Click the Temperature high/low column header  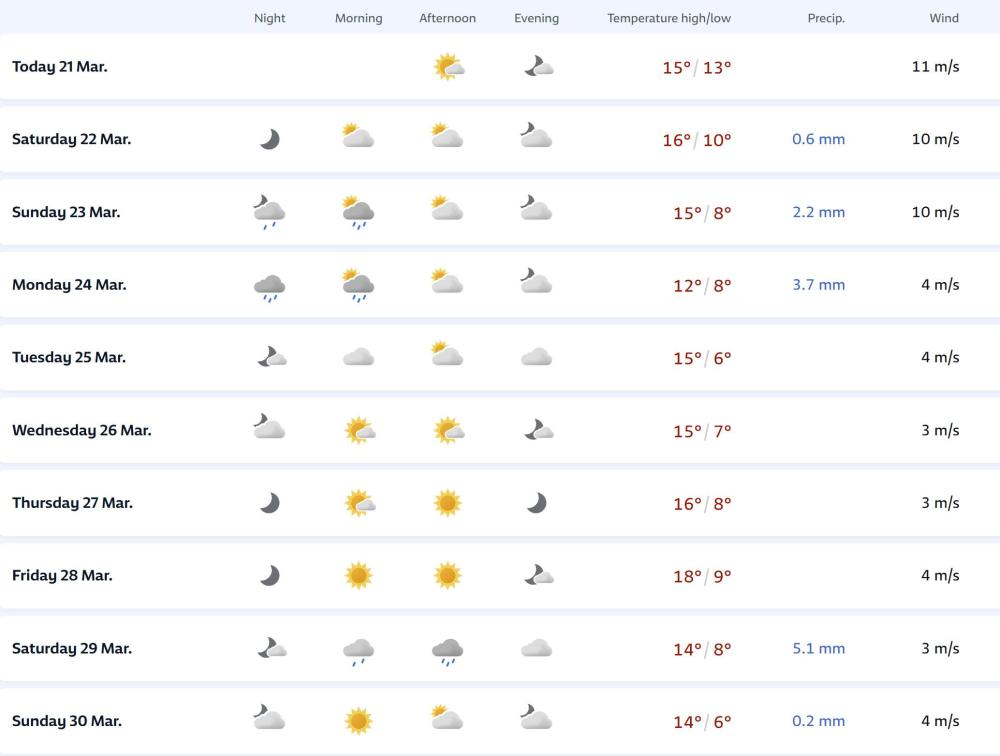tap(669, 18)
